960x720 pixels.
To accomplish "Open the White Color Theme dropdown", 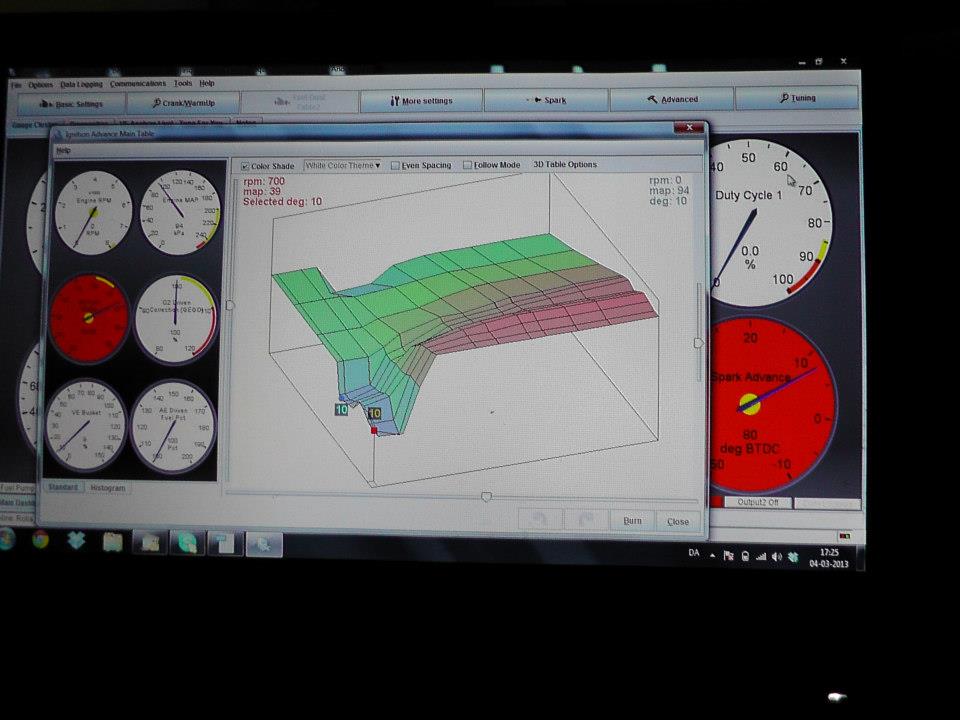I will pos(343,166).
